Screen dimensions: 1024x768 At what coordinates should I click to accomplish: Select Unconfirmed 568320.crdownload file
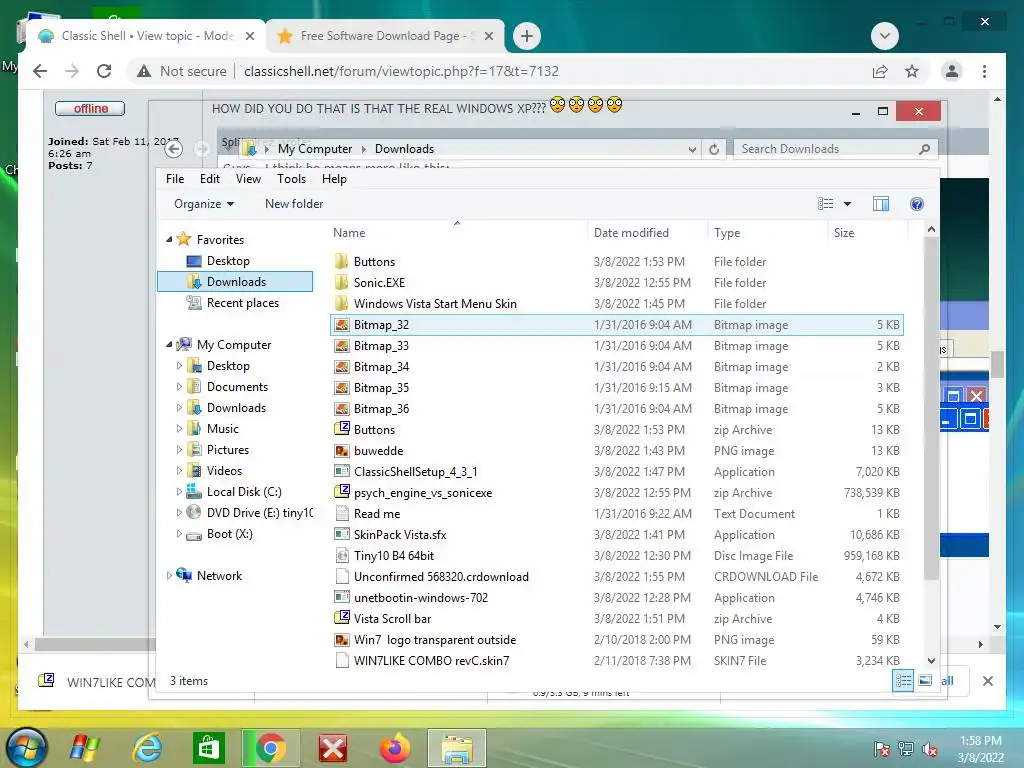click(441, 577)
